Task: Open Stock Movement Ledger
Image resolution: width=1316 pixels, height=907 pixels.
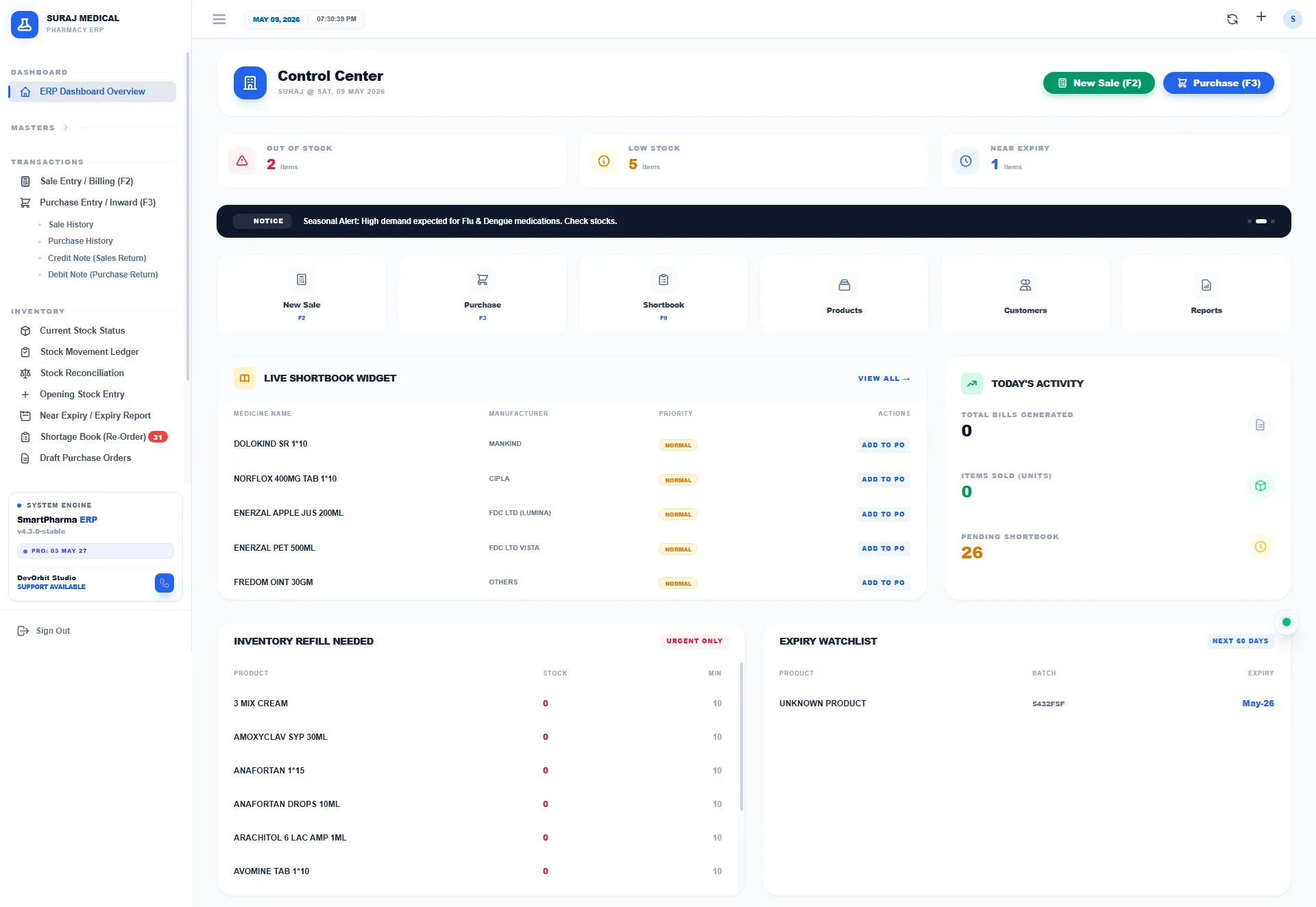Action: 89,352
